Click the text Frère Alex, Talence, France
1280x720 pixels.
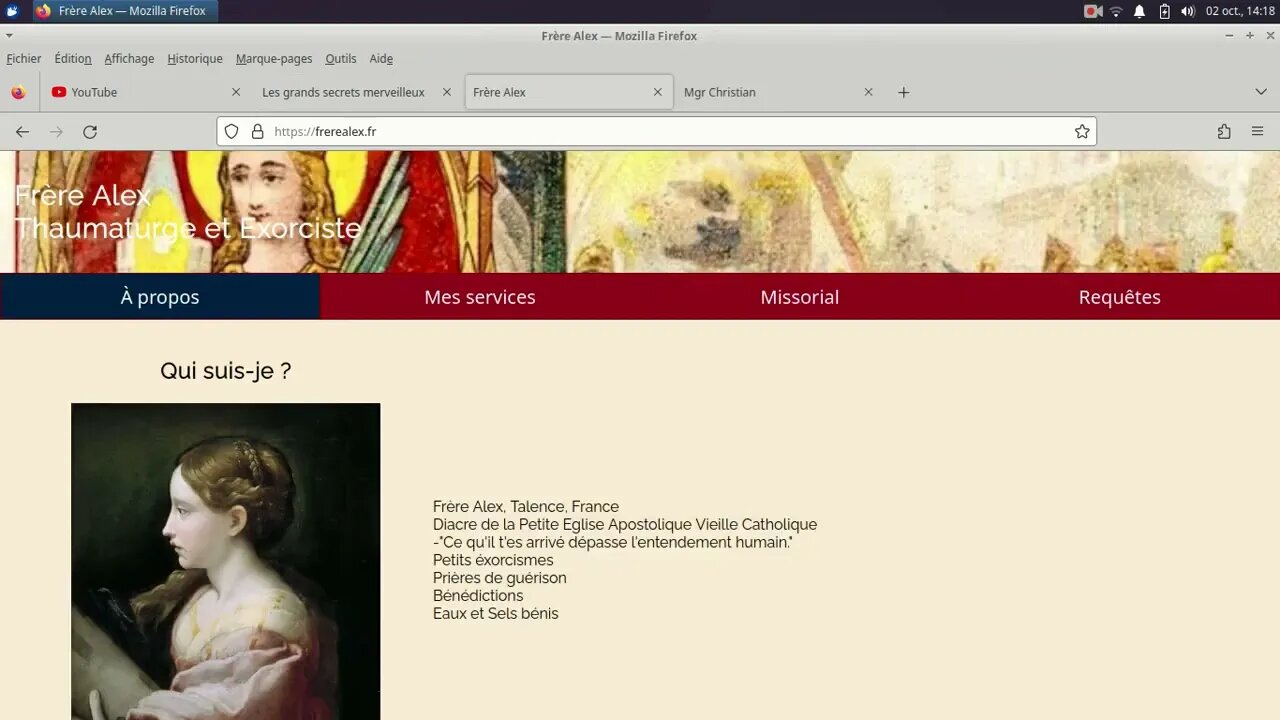[526, 507]
